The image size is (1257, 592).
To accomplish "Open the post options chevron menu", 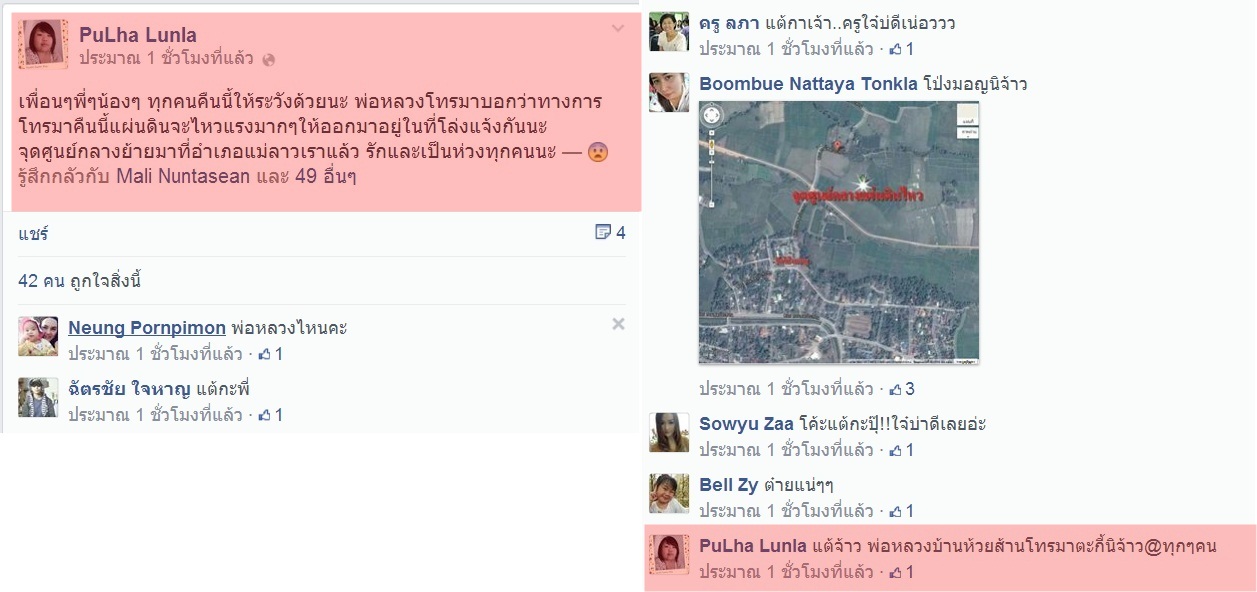I will click(618, 29).
